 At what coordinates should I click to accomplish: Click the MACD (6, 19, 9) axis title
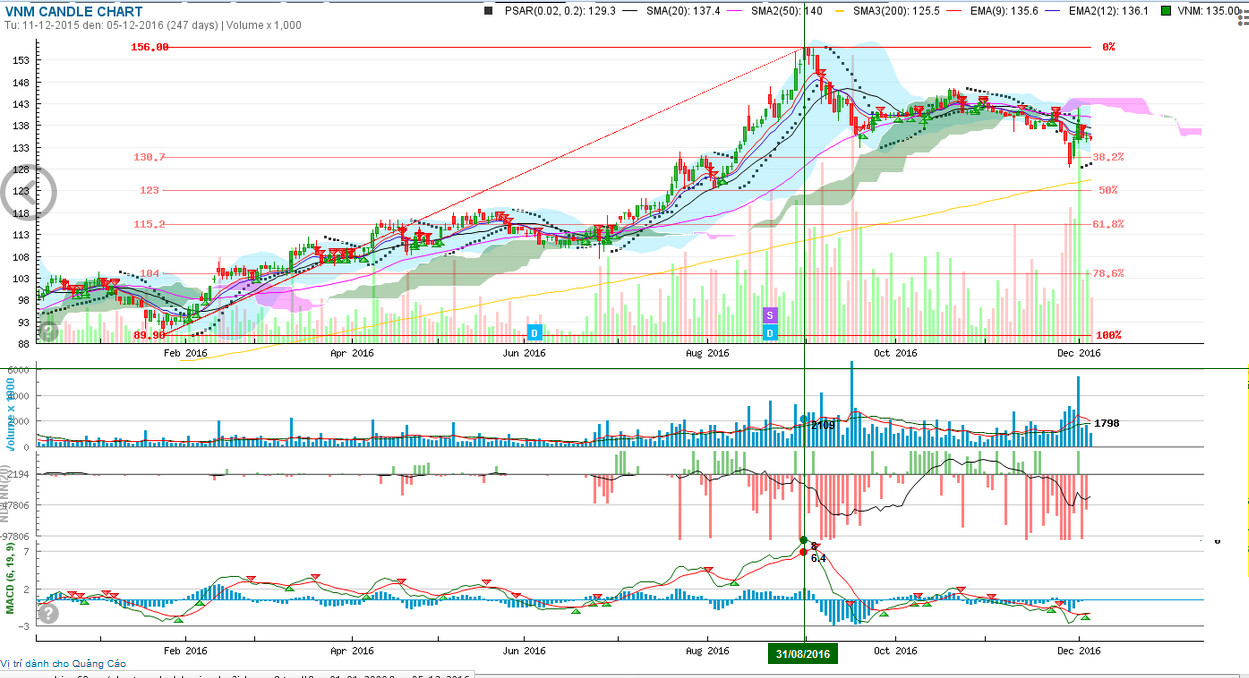10,577
